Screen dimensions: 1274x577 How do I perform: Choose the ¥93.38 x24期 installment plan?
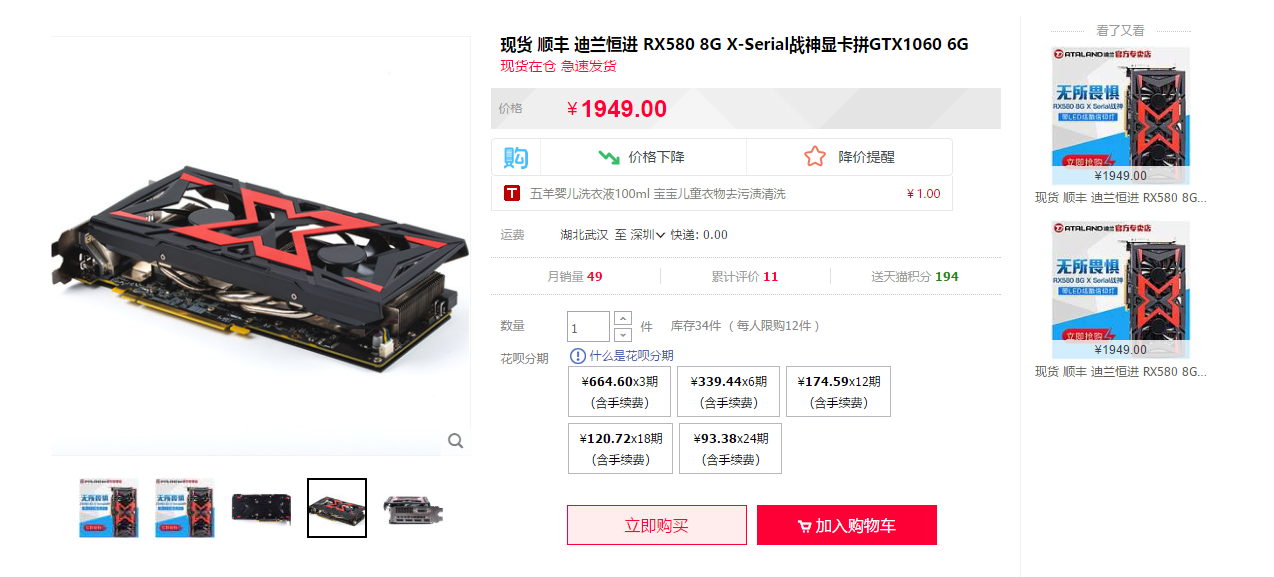pyautogui.click(x=730, y=449)
